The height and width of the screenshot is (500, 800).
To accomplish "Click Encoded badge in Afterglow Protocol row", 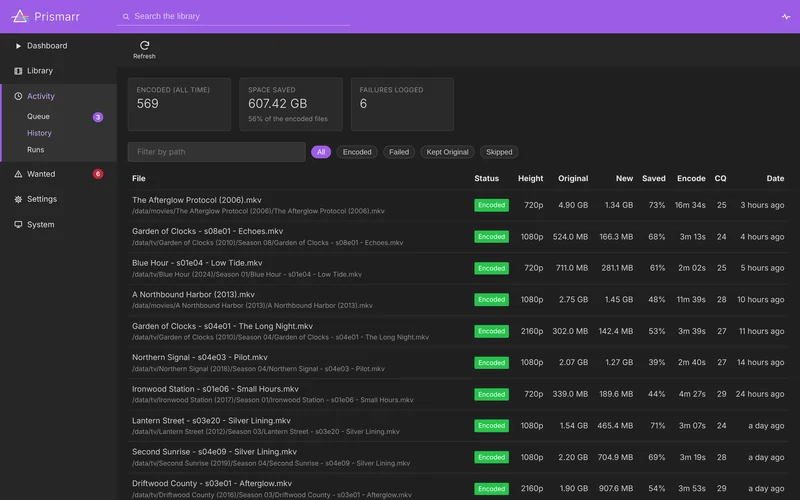I will point(491,205).
